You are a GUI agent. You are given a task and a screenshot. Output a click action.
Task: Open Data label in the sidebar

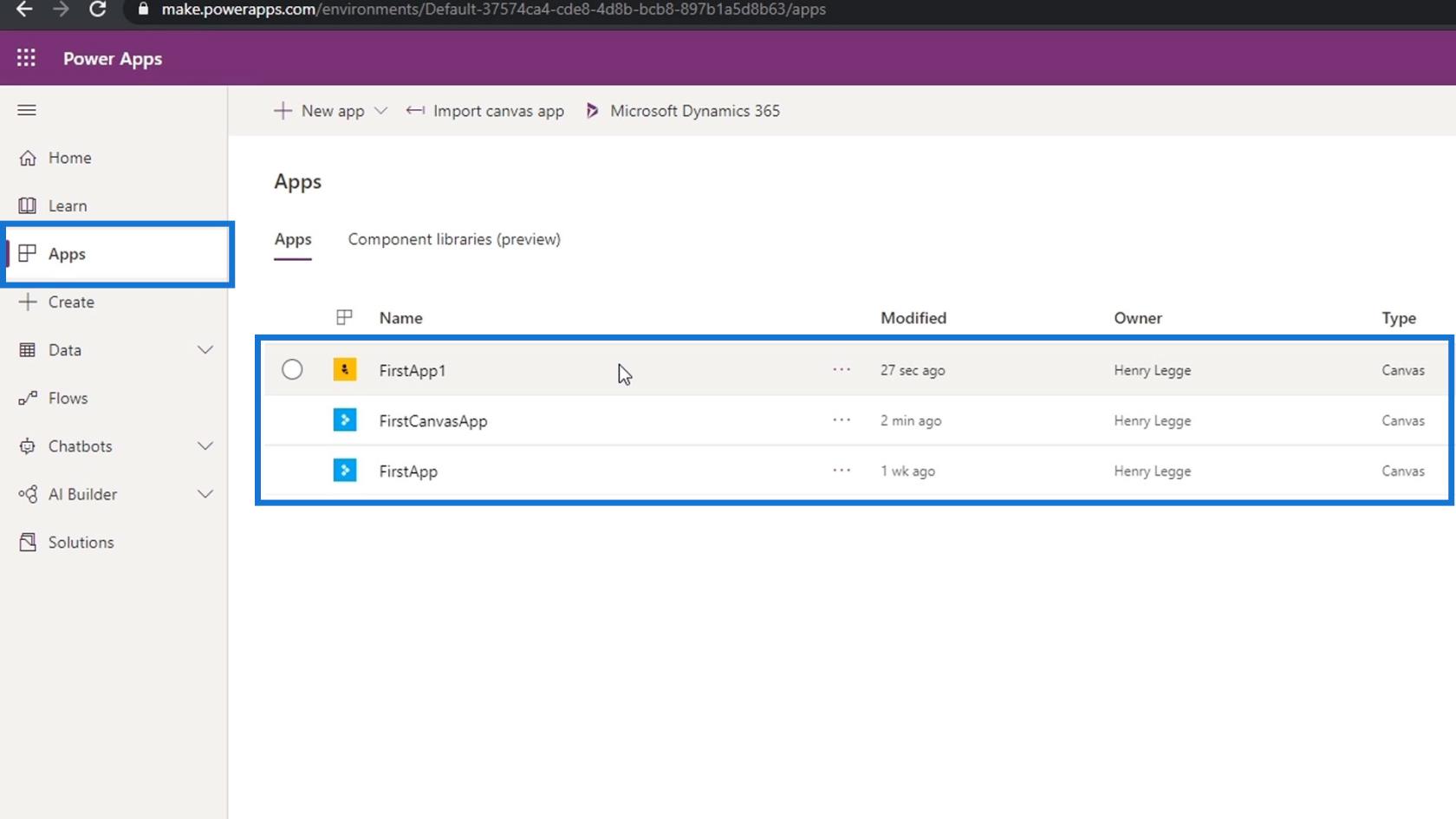(65, 350)
